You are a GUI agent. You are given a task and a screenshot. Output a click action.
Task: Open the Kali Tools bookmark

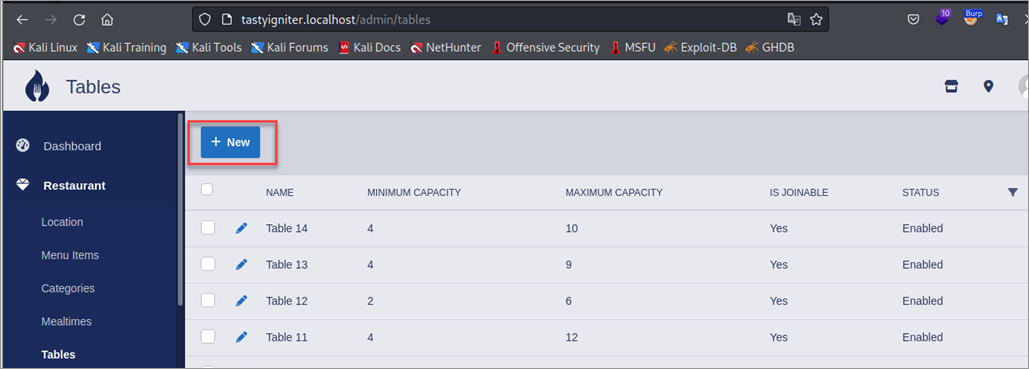209,47
